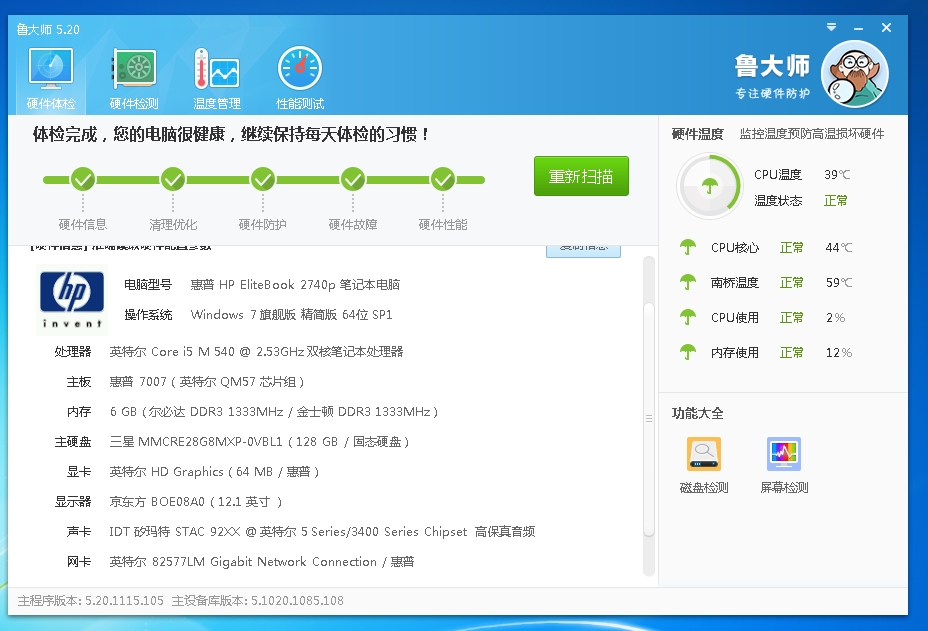This screenshot has width=928, height=631.
Task: Click the 南桥温度 59℃ value
Action: pos(839,282)
